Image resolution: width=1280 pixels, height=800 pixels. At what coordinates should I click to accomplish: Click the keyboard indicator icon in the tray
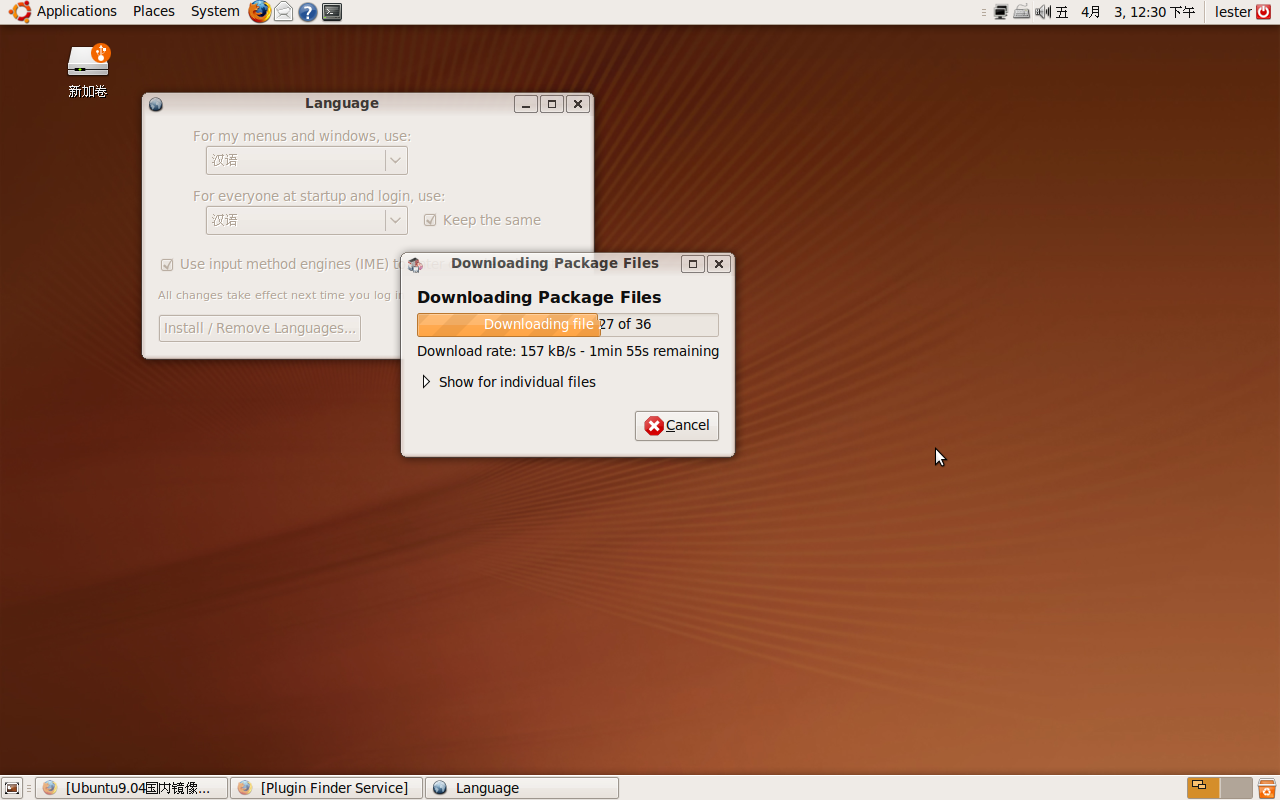click(1021, 11)
